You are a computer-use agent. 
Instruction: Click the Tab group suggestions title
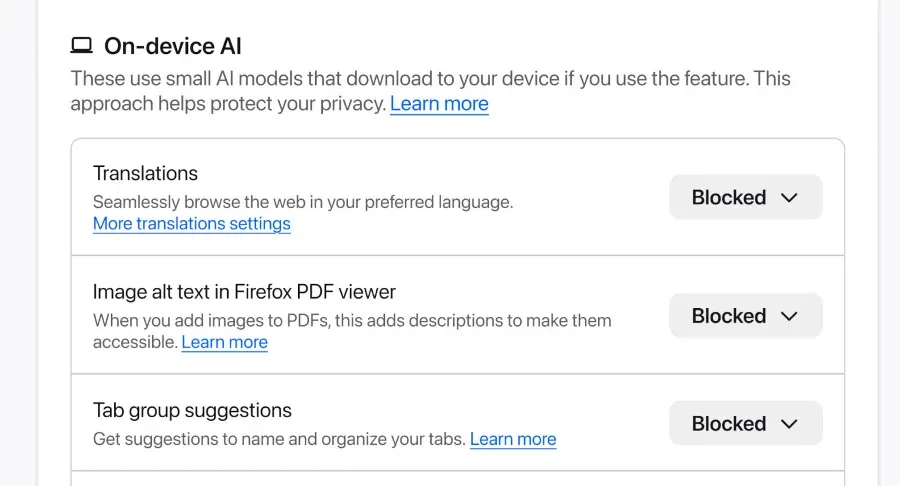[192, 410]
